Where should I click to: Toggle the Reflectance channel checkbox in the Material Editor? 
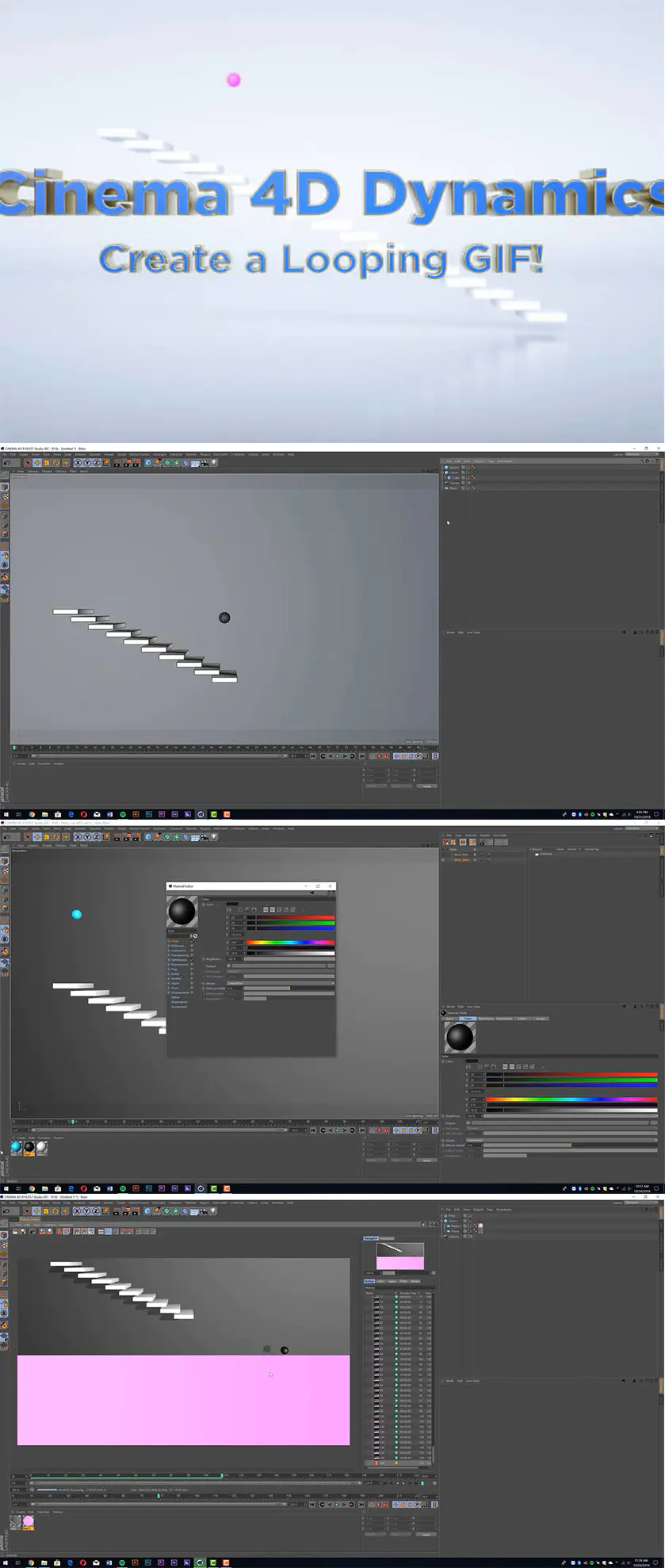point(192,960)
